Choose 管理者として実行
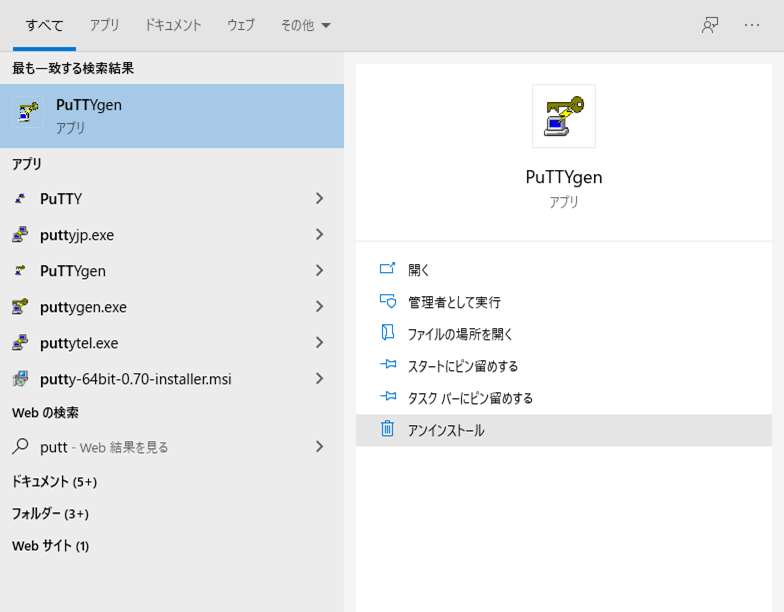The image size is (784, 612). (564, 302)
